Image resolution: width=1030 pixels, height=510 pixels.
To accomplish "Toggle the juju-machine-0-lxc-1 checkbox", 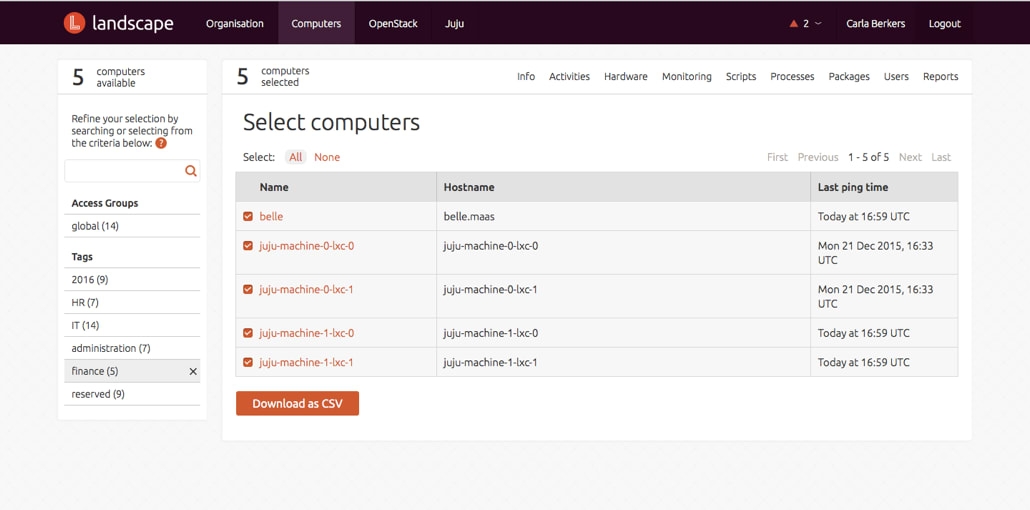I will [248, 289].
